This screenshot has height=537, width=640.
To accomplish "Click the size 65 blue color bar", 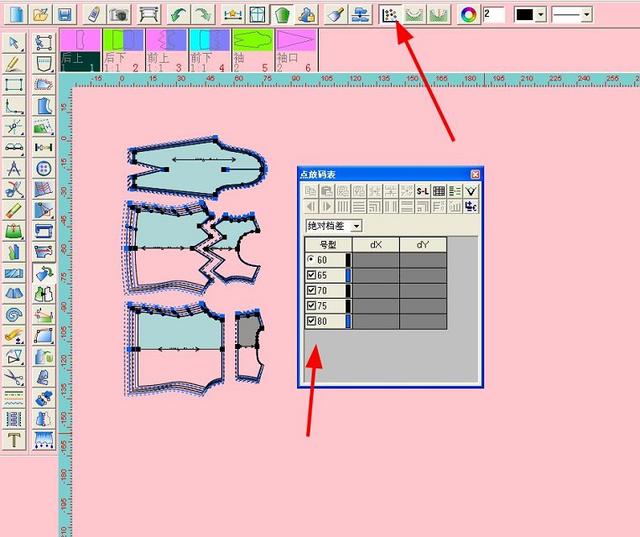I will [348, 275].
